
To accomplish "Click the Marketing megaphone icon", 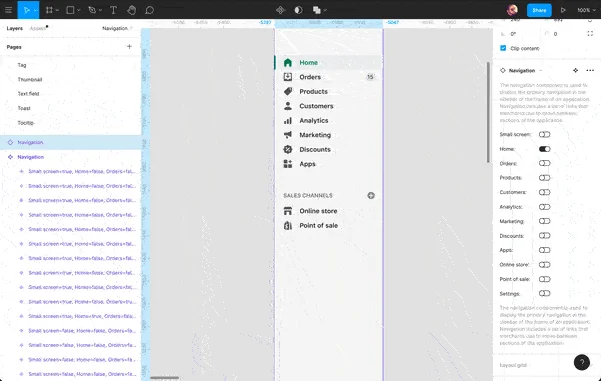I will [x=288, y=135].
